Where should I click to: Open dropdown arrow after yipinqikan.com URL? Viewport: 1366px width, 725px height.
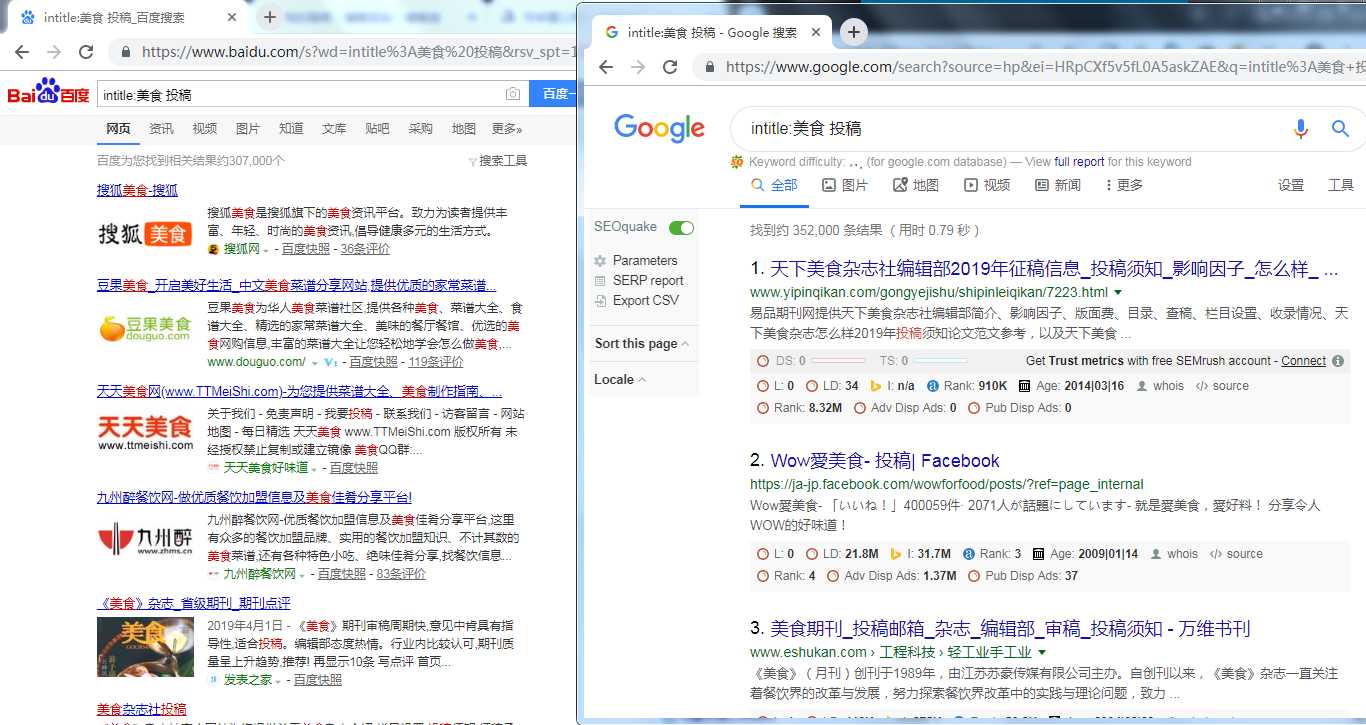pyautogui.click(x=1118, y=293)
